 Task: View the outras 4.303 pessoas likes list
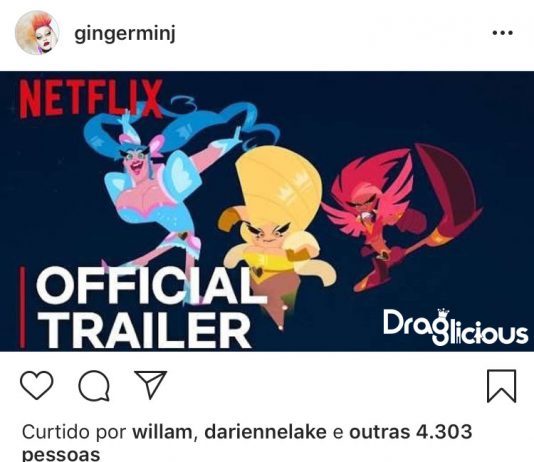click(410, 432)
